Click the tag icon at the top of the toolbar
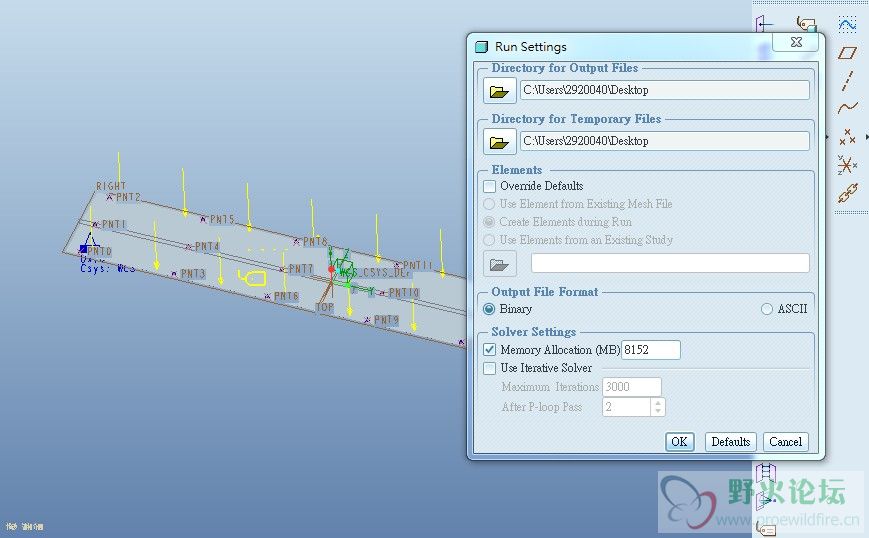The height and width of the screenshot is (538, 869). (x=806, y=24)
